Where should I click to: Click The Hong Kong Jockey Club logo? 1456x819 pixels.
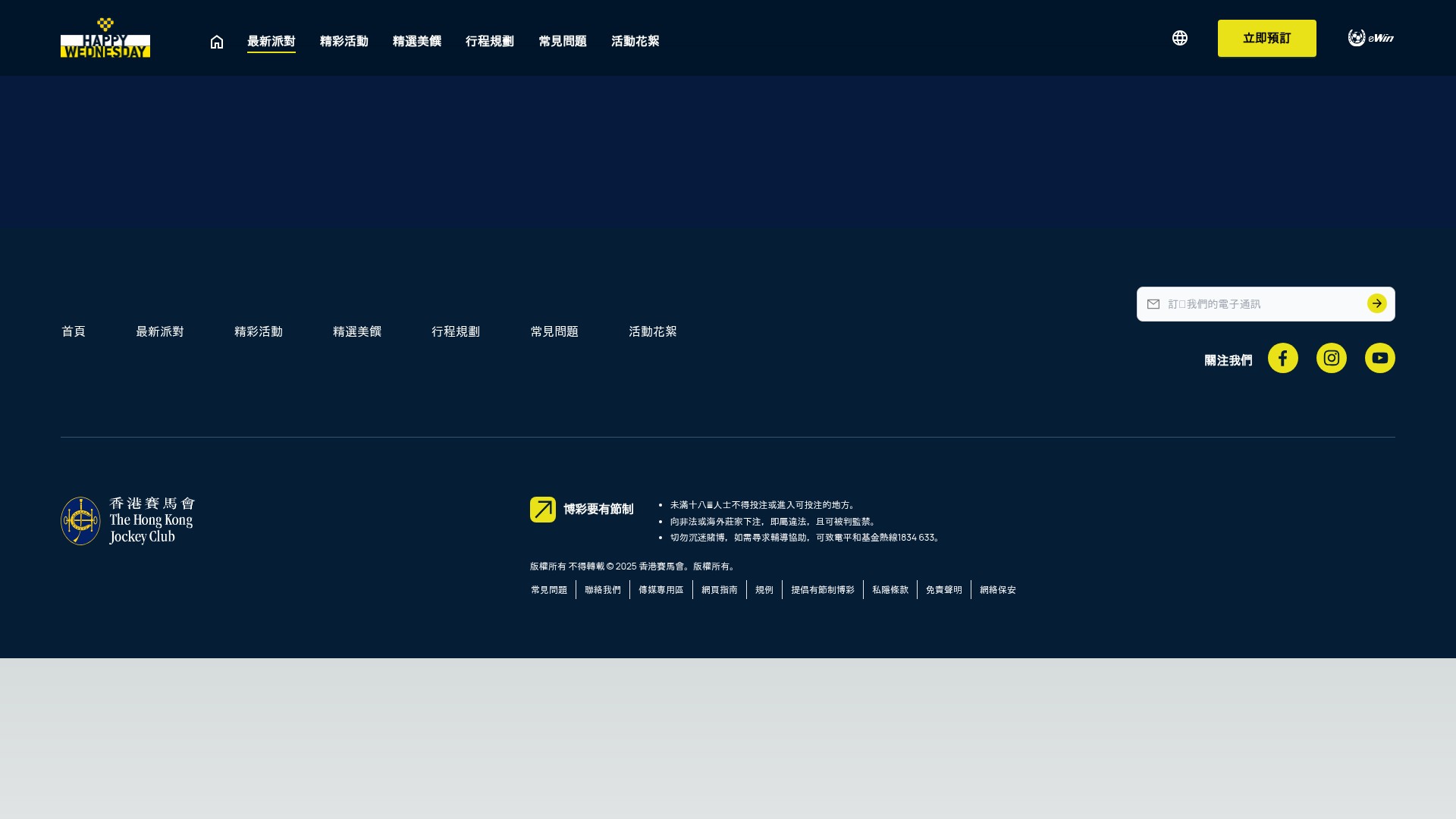tap(128, 521)
